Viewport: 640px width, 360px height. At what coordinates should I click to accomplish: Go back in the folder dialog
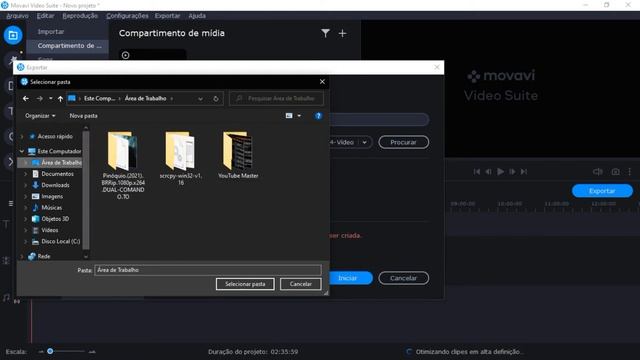tap(26, 98)
